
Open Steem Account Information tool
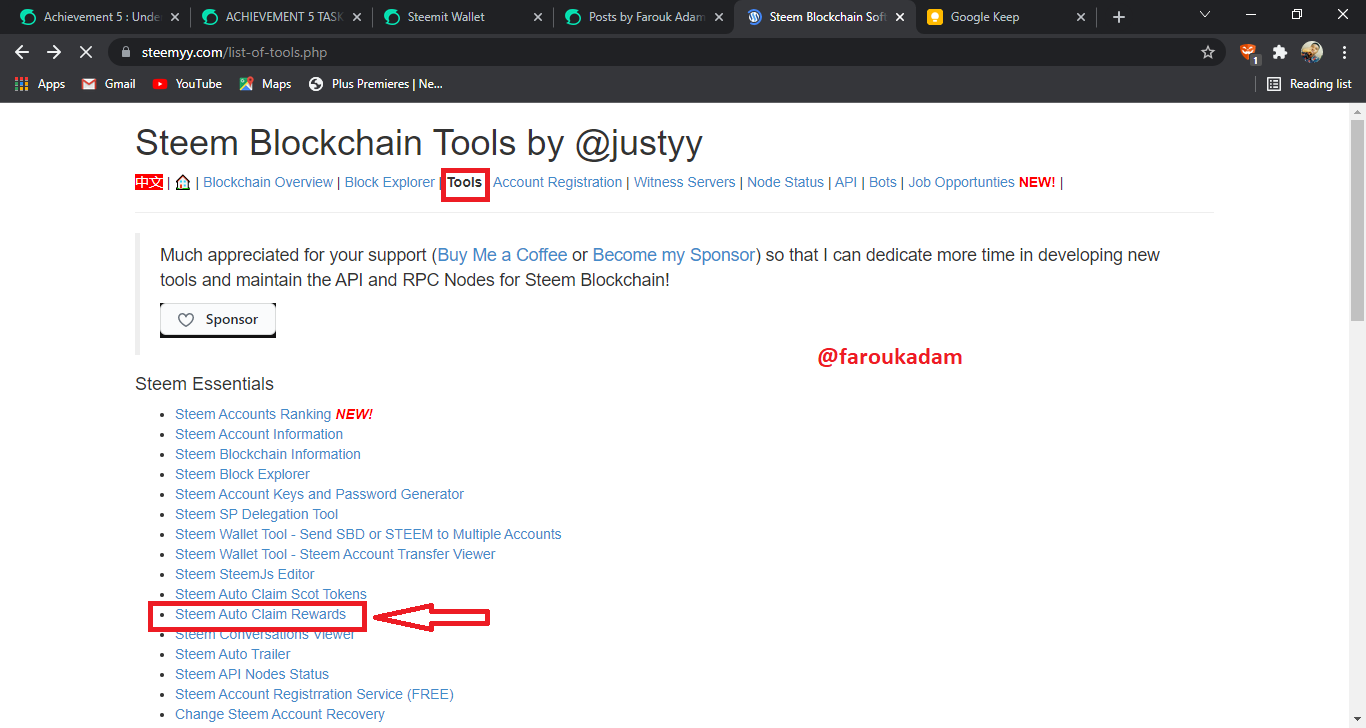point(259,434)
